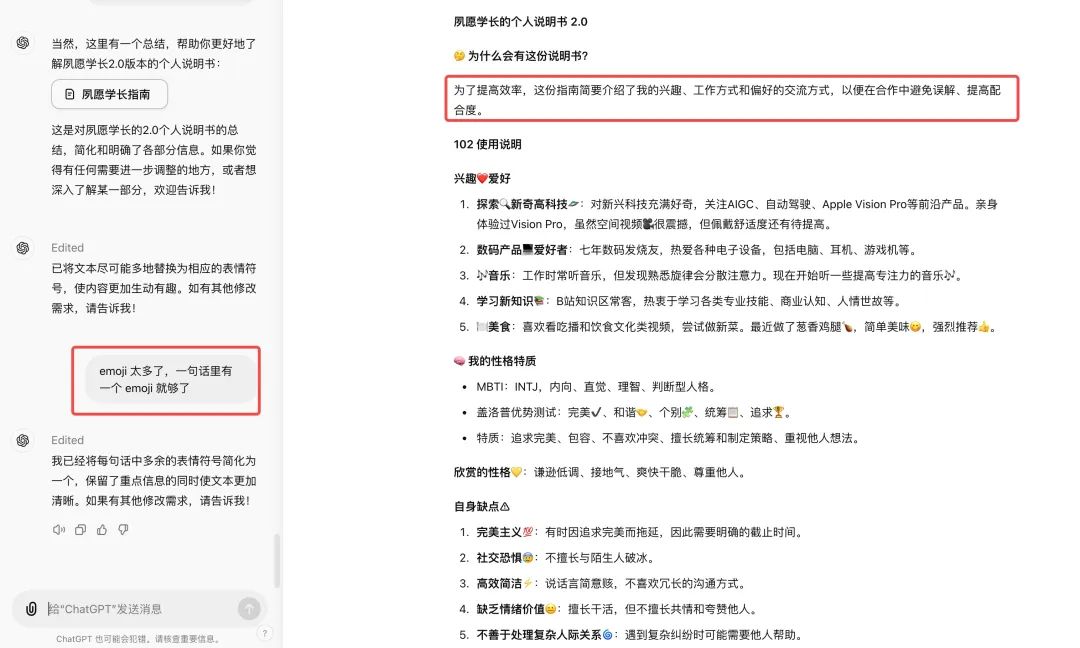Viewport: 1080px width, 648px height.
Task: Click the ChatGPT avatar beside last reply
Action: 23,440
